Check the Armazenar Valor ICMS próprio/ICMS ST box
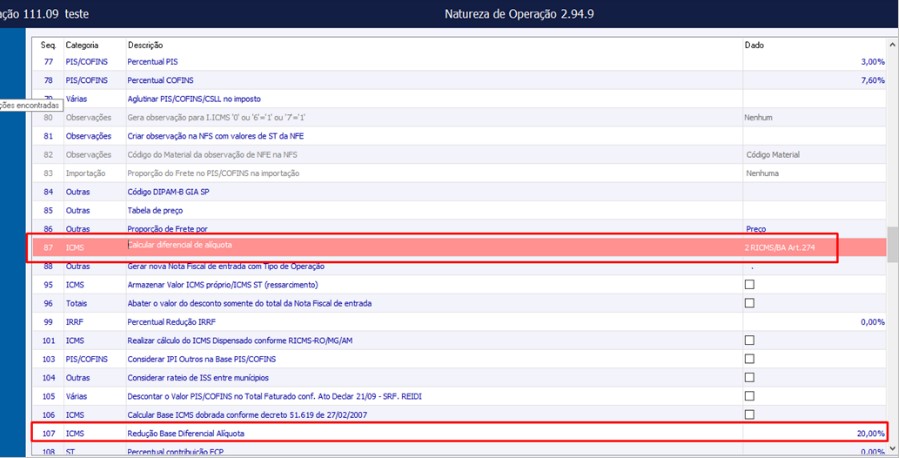Image resolution: width=899 pixels, height=458 pixels. [x=749, y=284]
